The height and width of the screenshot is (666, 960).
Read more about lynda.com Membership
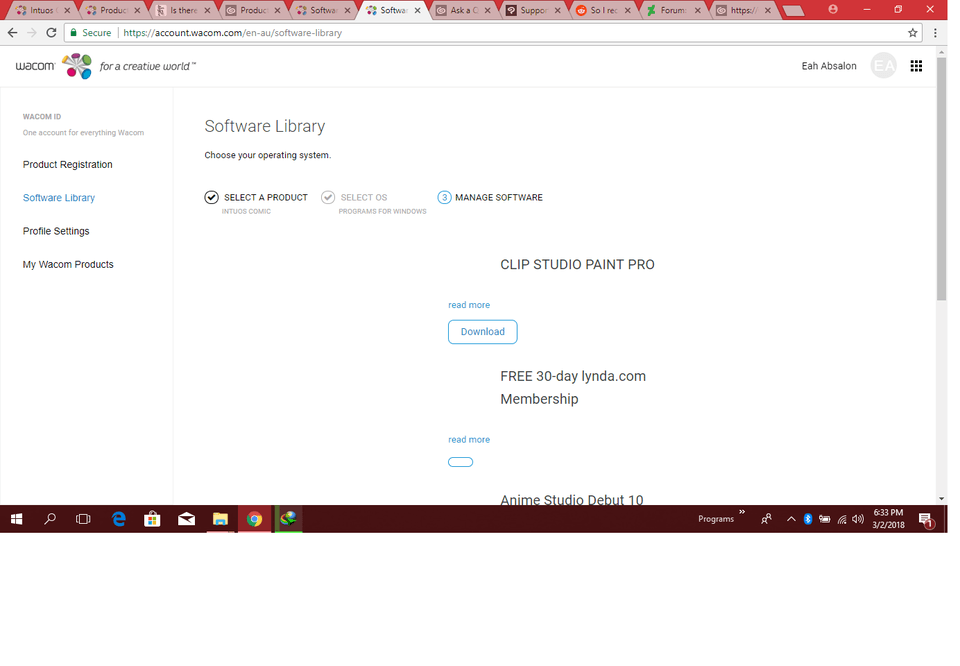tap(469, 440)
